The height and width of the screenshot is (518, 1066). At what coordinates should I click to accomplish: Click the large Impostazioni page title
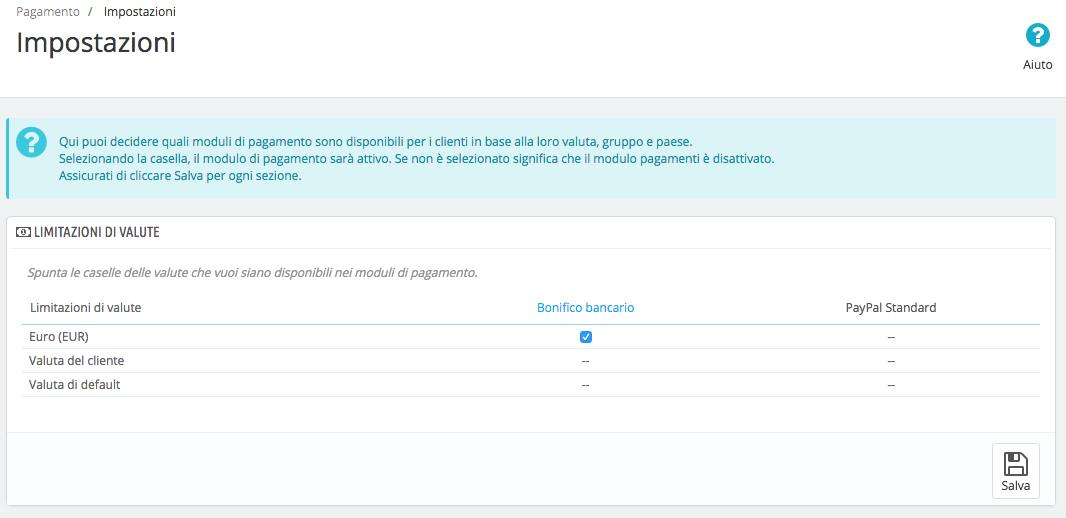point(96,43)
